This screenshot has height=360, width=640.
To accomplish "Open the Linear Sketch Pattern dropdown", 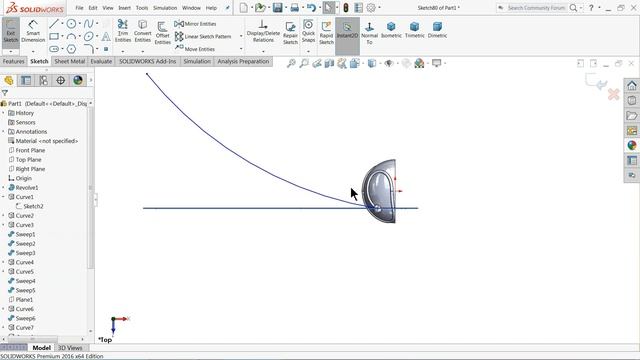I will point(241,36).
